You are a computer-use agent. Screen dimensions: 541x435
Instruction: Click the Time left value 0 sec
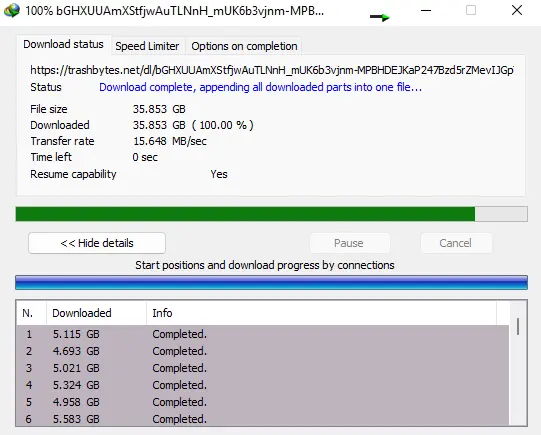[x=145, y=157]
